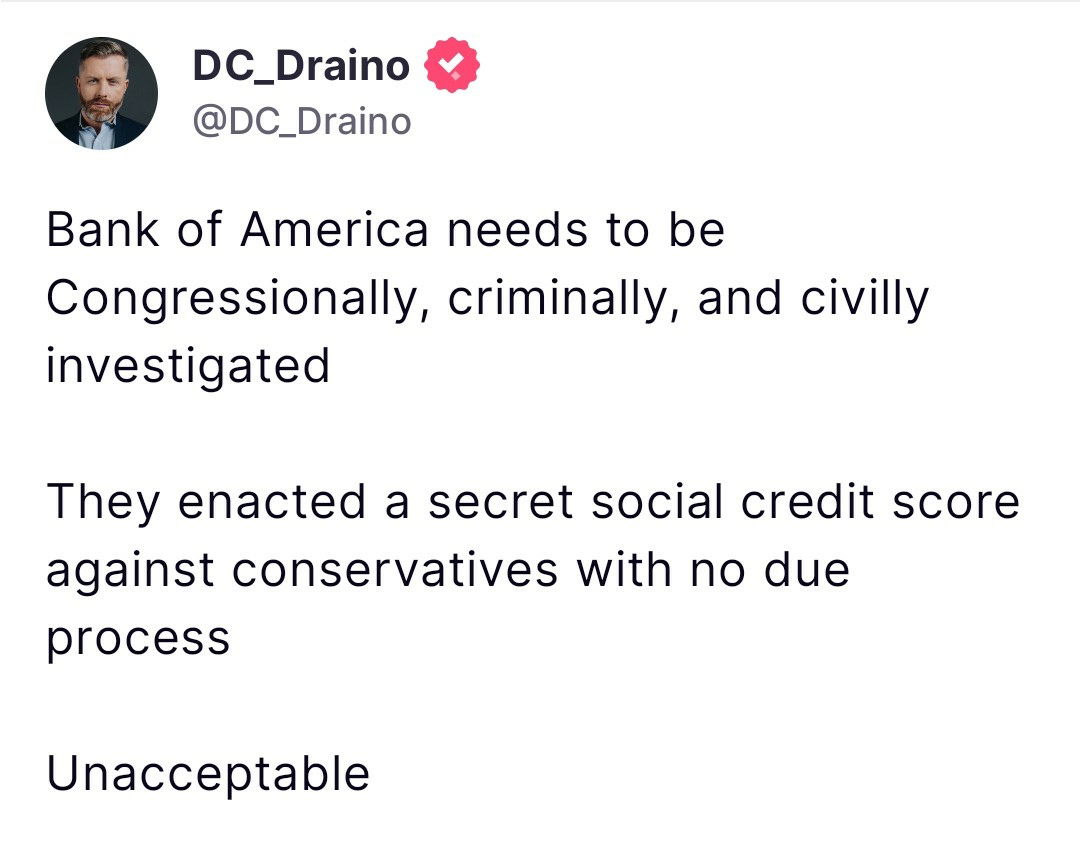The width and height of the screenshot is (1080, 852).
Task: Click the phrase "social credit score"
Action: 805,501
